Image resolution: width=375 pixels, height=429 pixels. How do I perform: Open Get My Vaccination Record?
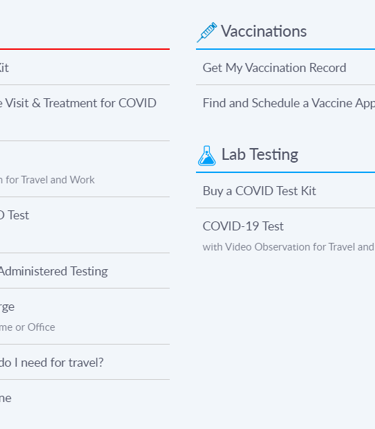tap(274, 68)
